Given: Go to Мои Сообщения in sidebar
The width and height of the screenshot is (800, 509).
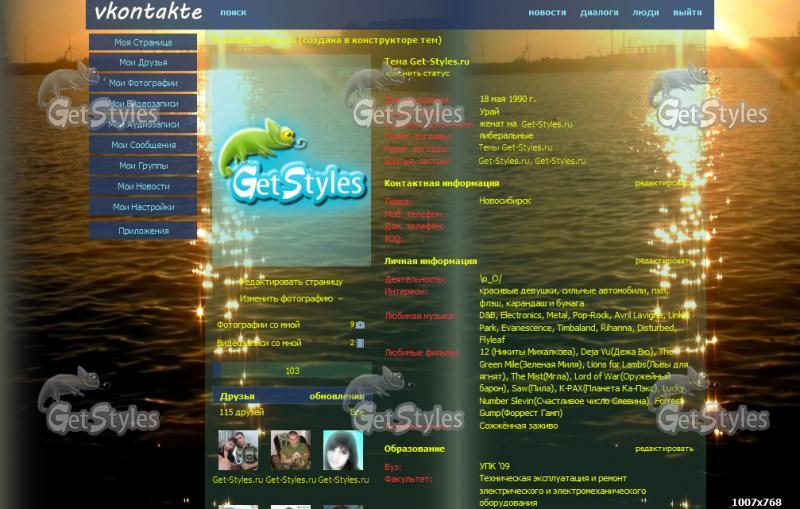Looking at the screenshot, I should point(143,145).
